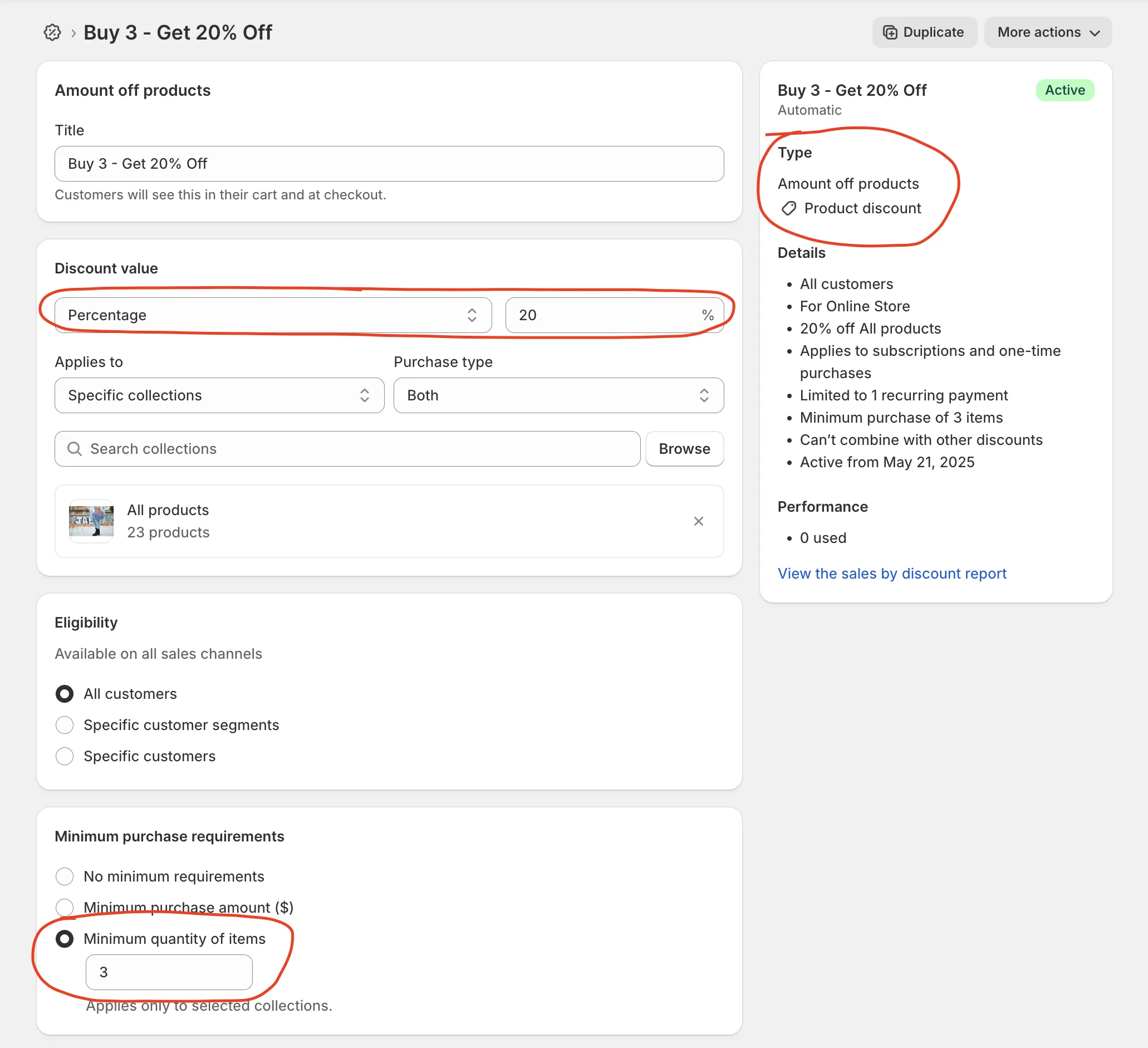Open the Percentage discount type dropdown
Viewport: 1148px width, 1048px height.
(x=273, y=315)
